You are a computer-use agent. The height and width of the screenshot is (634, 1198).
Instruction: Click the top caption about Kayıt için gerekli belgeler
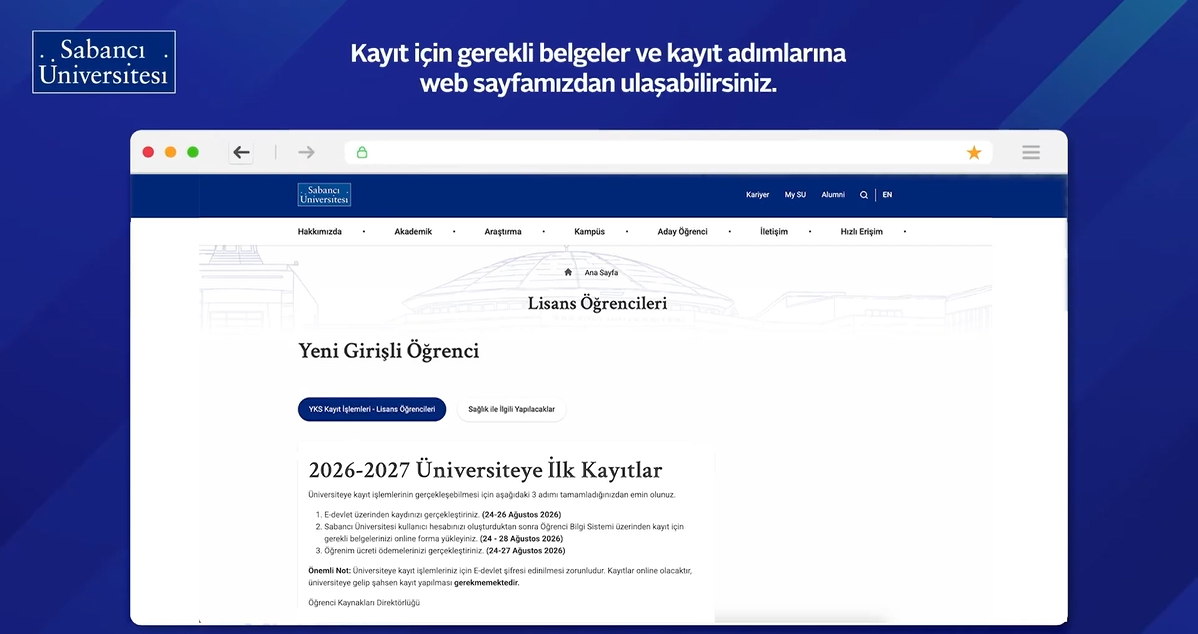[598, 68]
